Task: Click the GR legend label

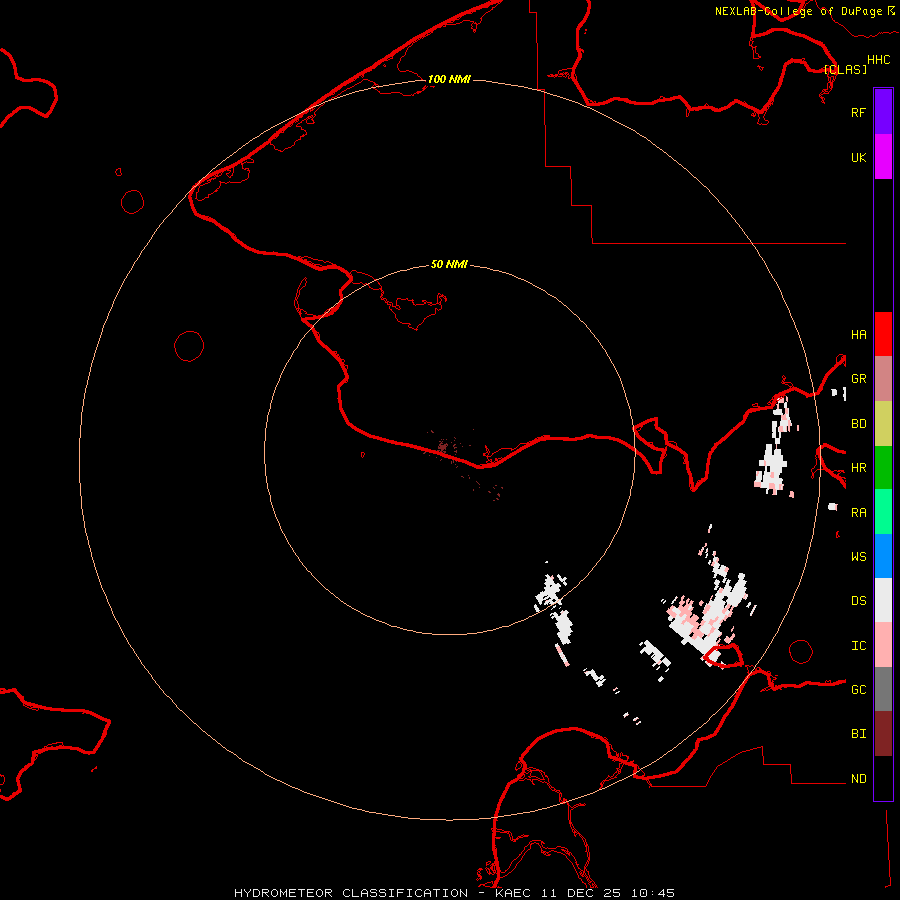Action: pos(858,379)
